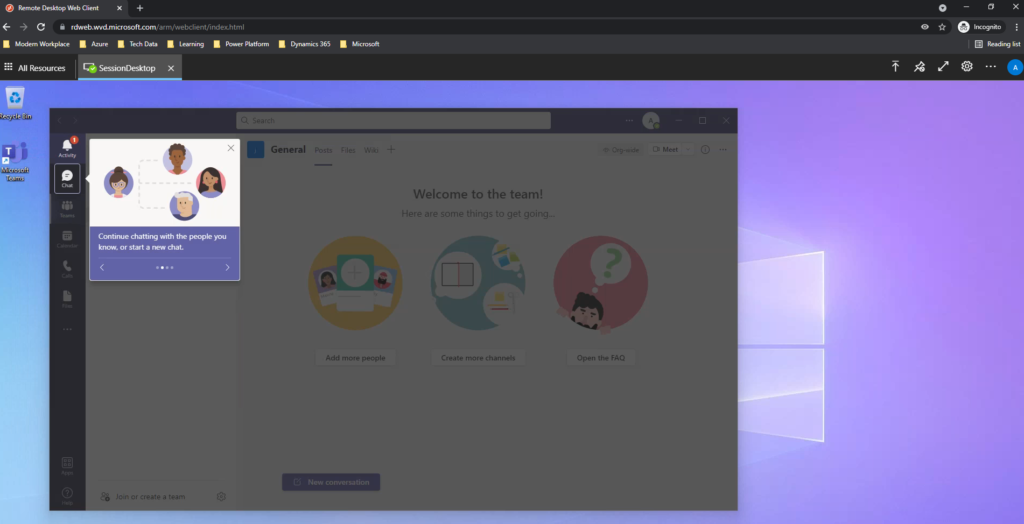The height and width of the screenshot is (524, 1024).
Task: Click the Teams search box
Action: coord(393,120)
